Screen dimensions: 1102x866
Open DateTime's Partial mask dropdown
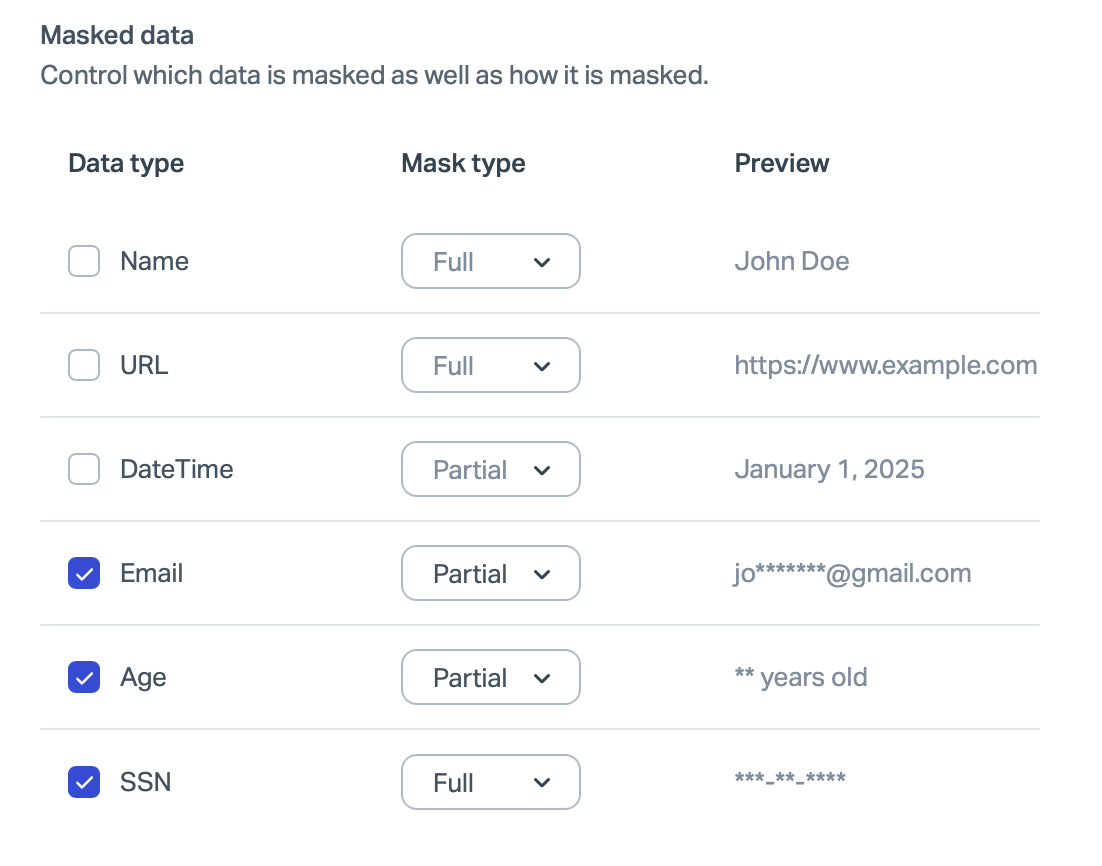[490, 470]
